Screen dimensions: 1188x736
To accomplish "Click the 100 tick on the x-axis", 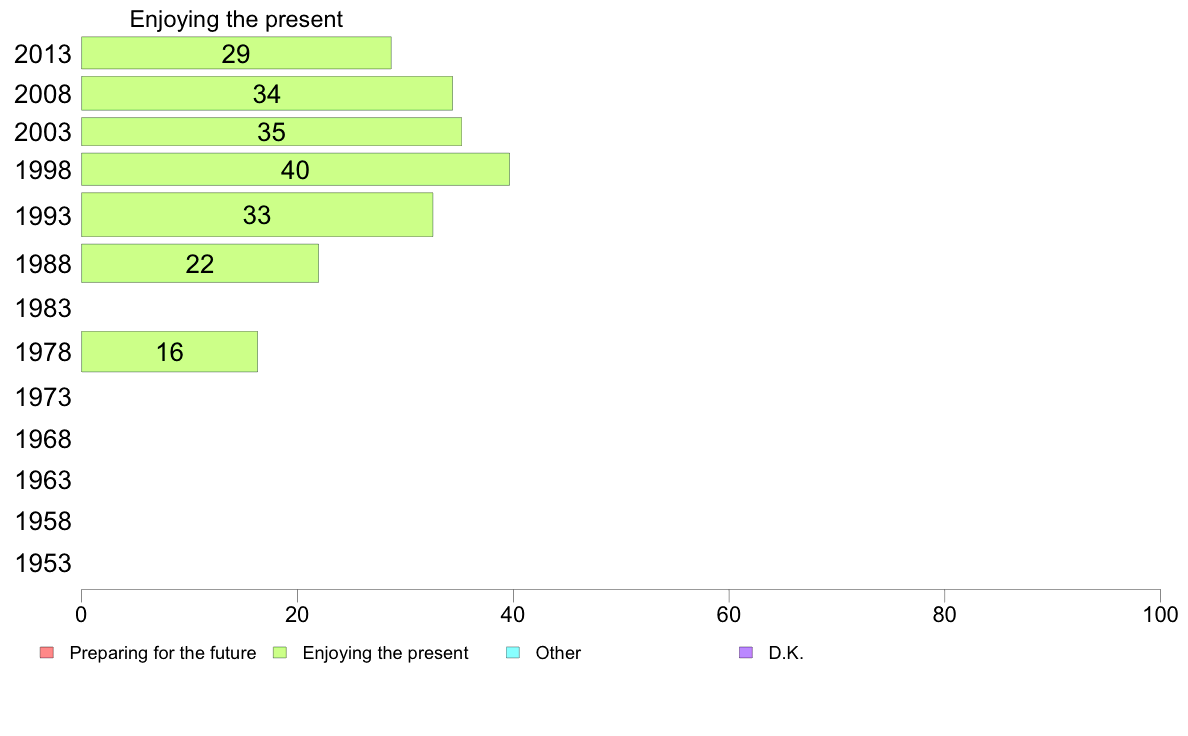I will [1160, 615].
